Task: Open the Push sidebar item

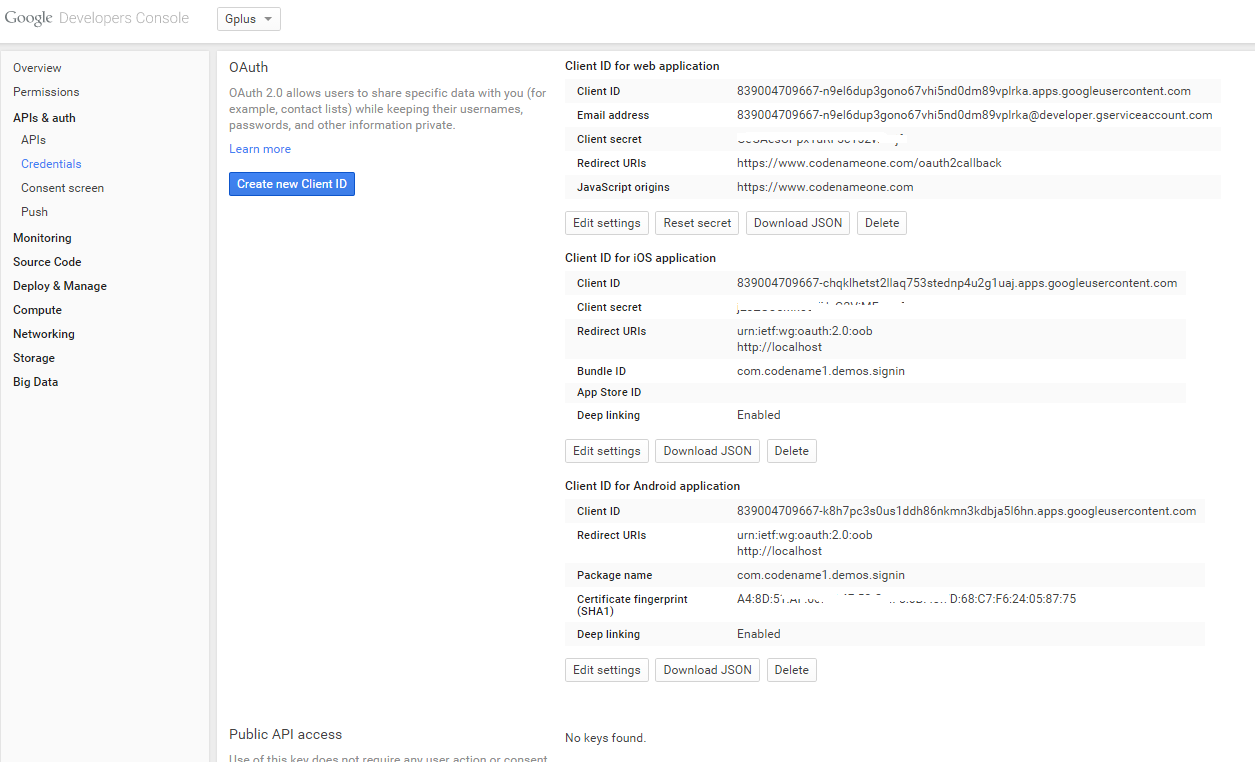Action: point(34,212)
